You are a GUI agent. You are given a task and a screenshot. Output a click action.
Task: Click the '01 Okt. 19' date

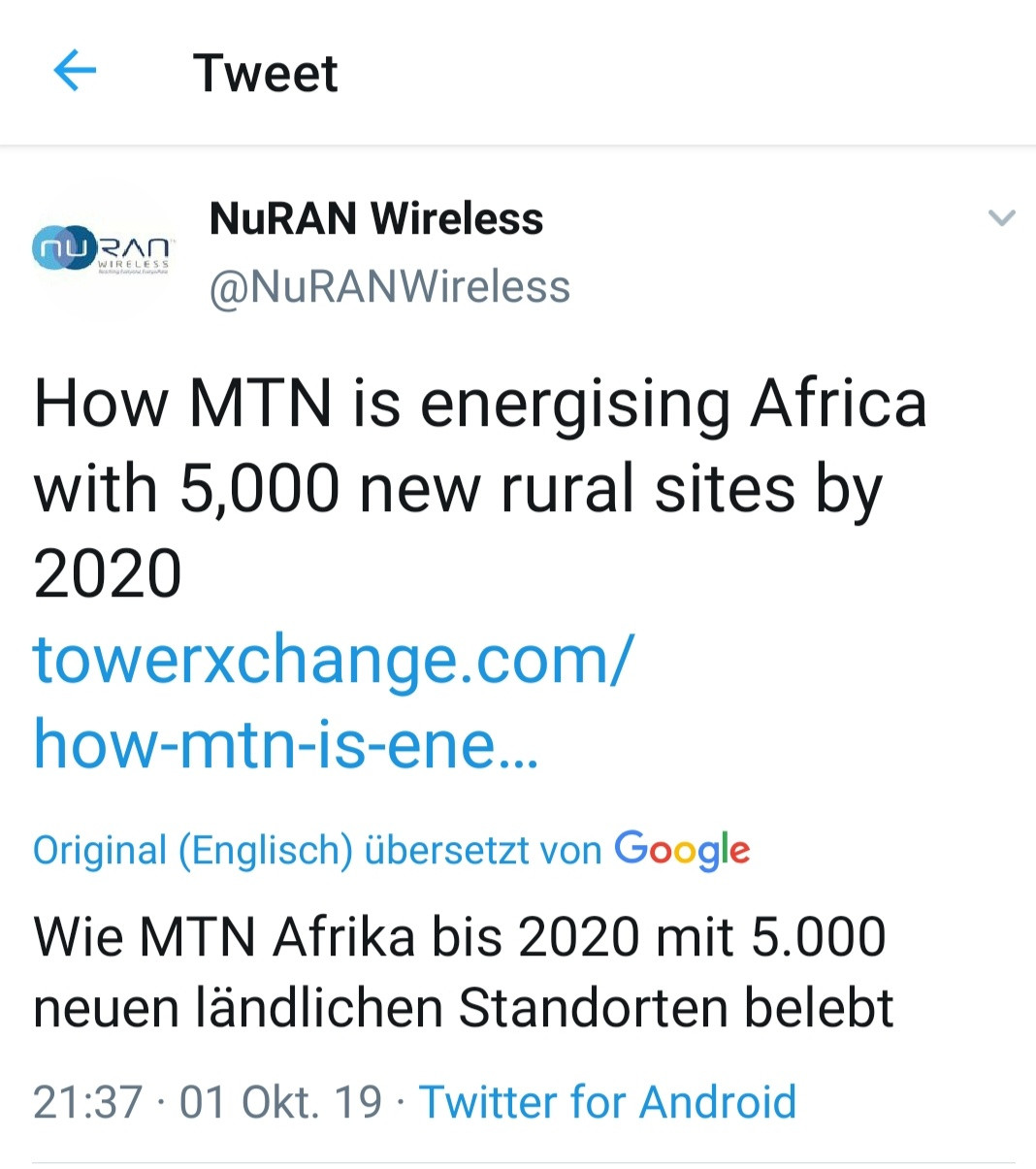tap(281, 1102)
